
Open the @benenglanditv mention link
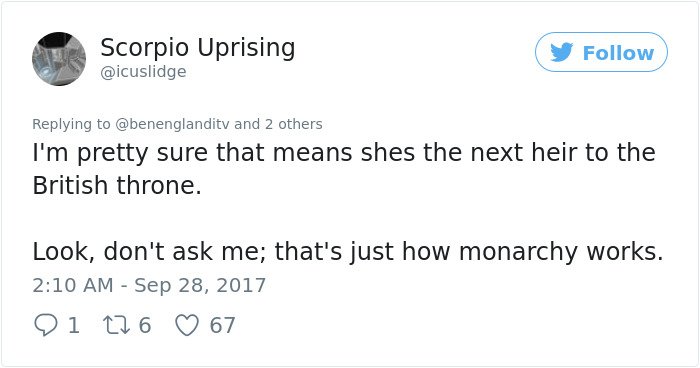tap(172, 124)
